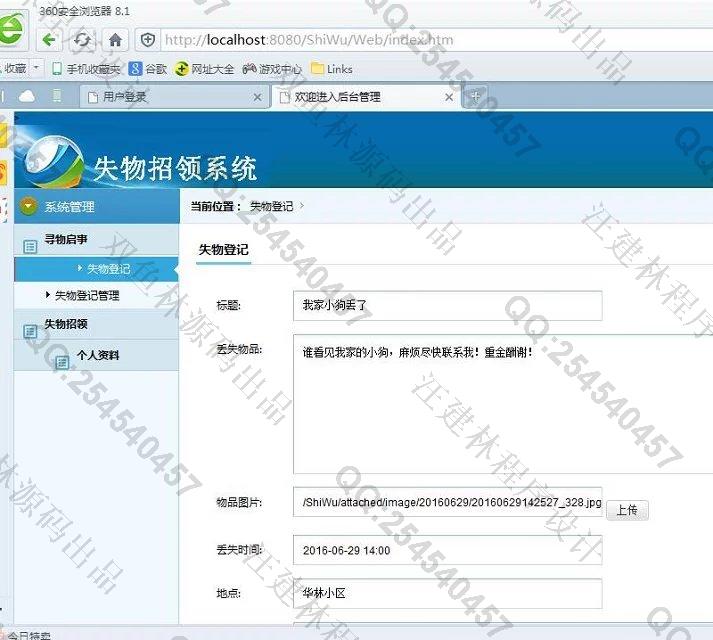Click the cloud icon left of tabs
The width and height of the screenshot is (713, 640).
pos(27,96)
